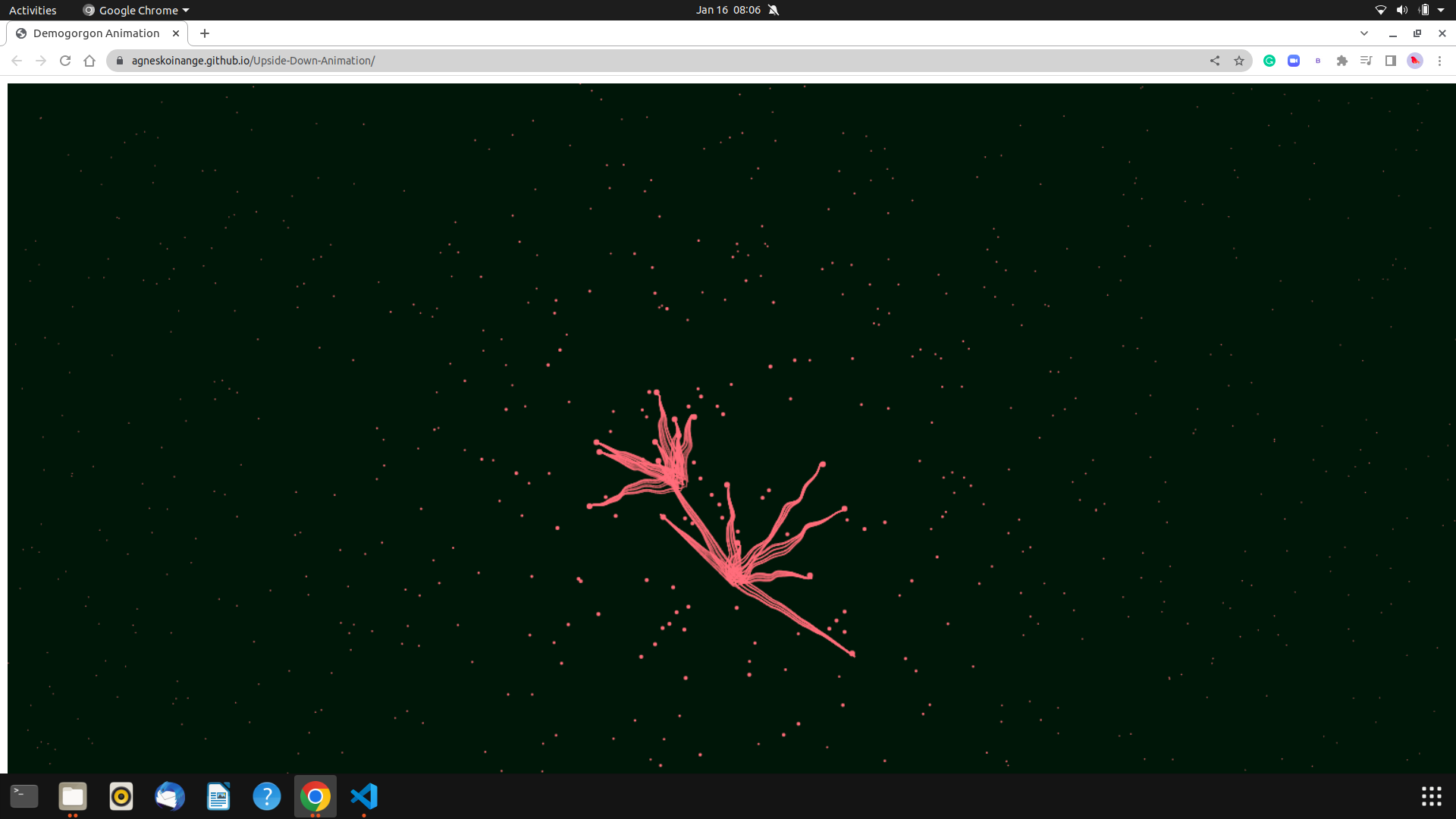Open the Google Chrome app menu
The image size is (1456, 819).
coord(136,10)
